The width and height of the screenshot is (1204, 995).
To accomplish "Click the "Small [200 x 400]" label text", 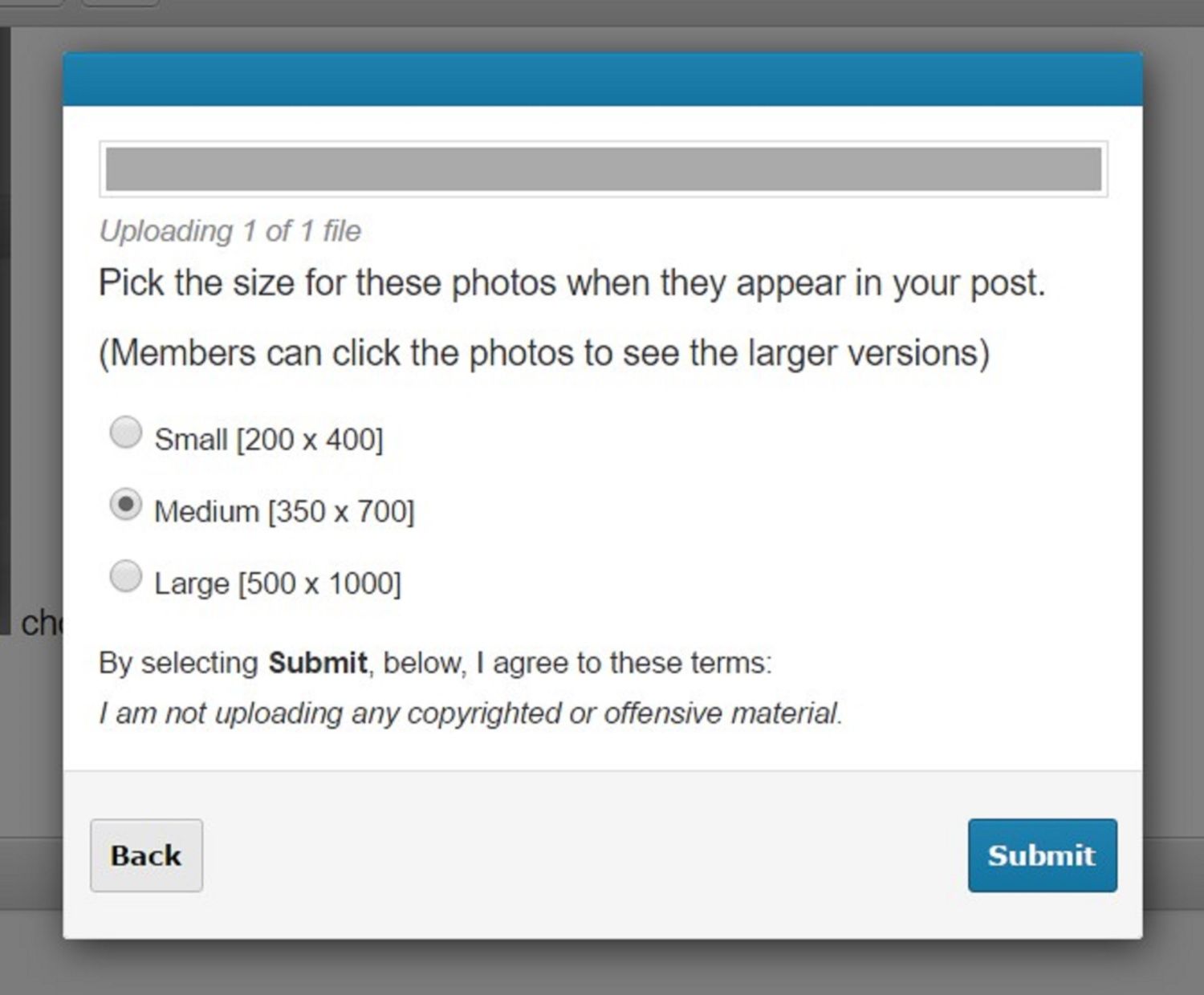I will [269, 440].
